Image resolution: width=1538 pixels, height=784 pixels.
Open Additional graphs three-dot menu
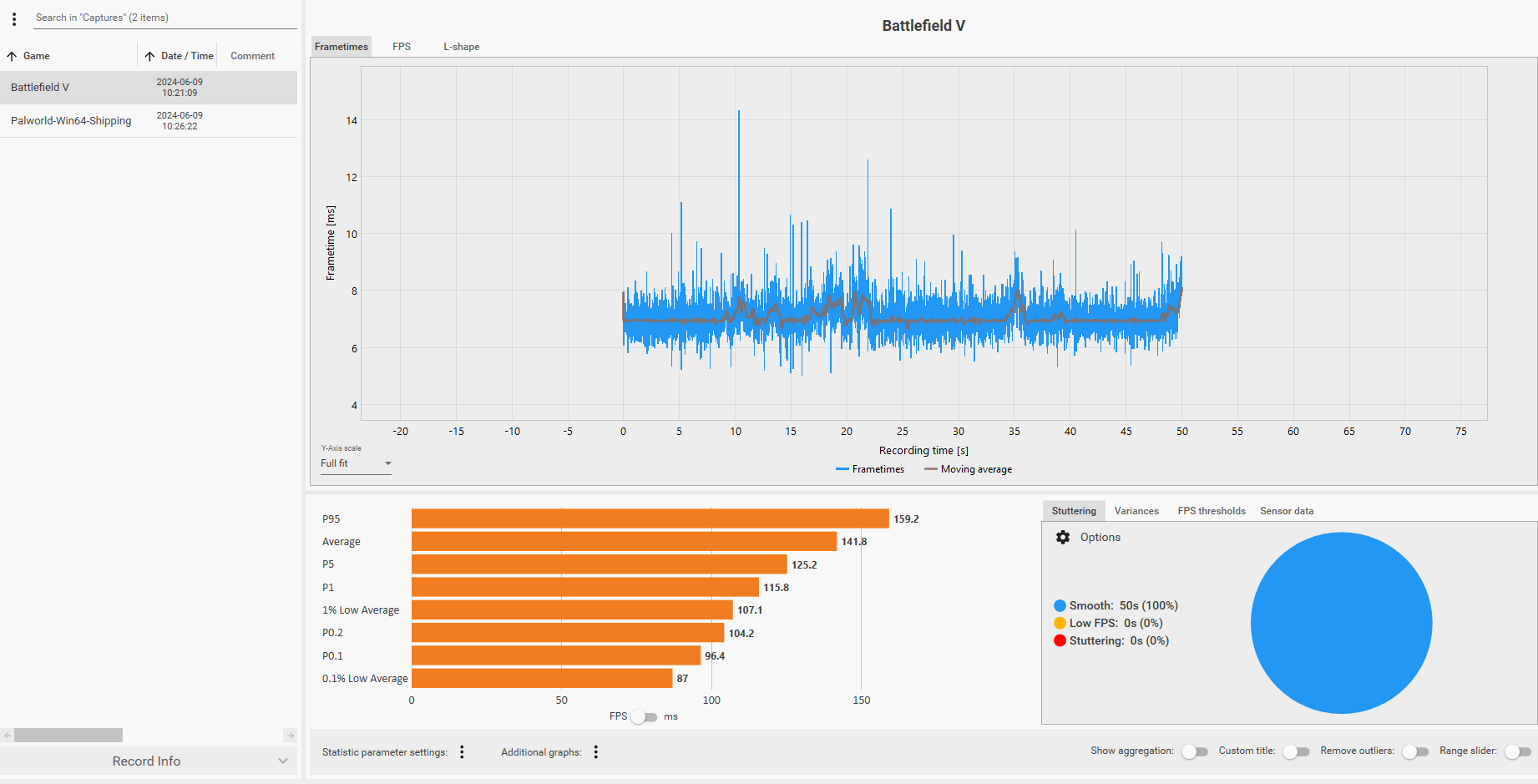(596, 752)
